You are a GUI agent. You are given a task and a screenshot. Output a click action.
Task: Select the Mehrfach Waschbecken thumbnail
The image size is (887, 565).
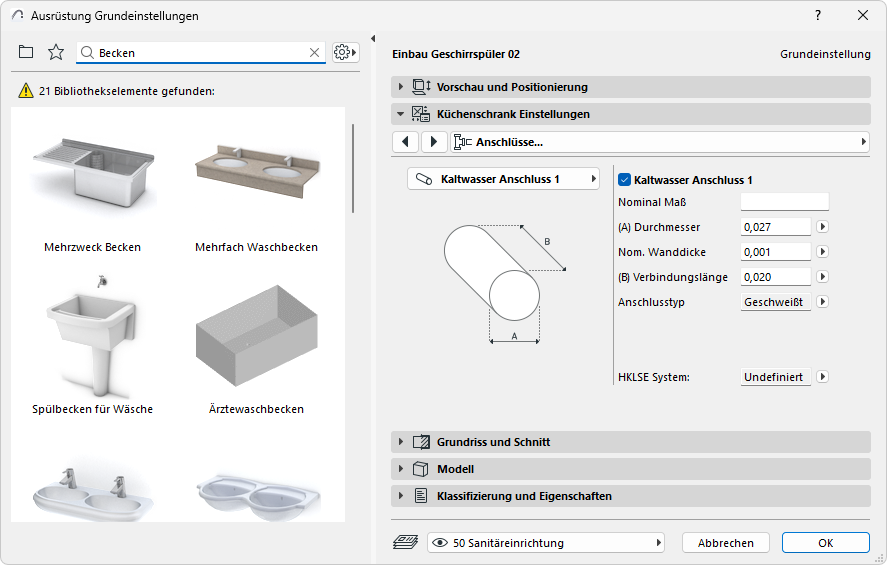point(257,171)
